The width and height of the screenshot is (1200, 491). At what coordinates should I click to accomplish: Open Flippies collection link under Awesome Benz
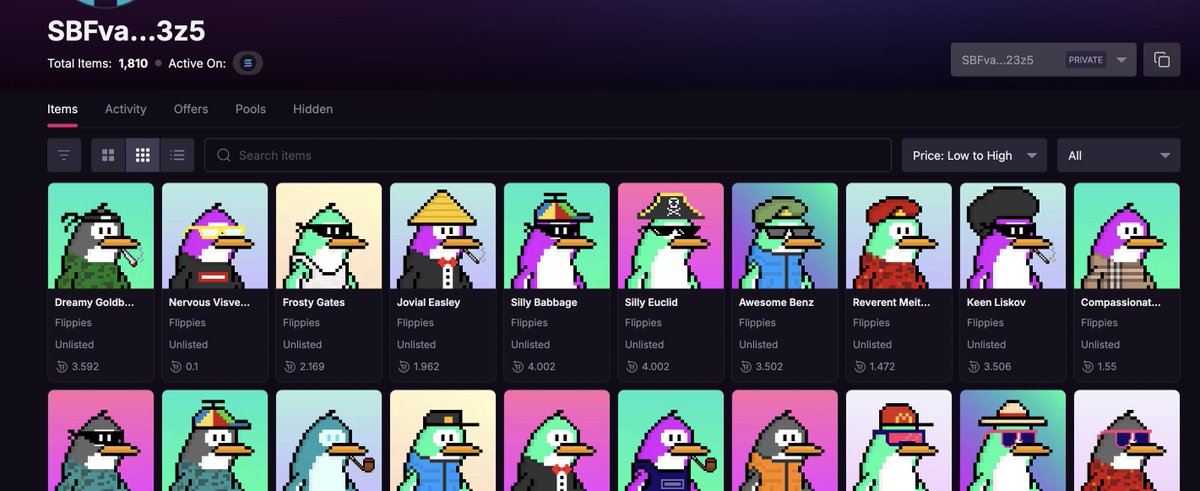[758, 323]
